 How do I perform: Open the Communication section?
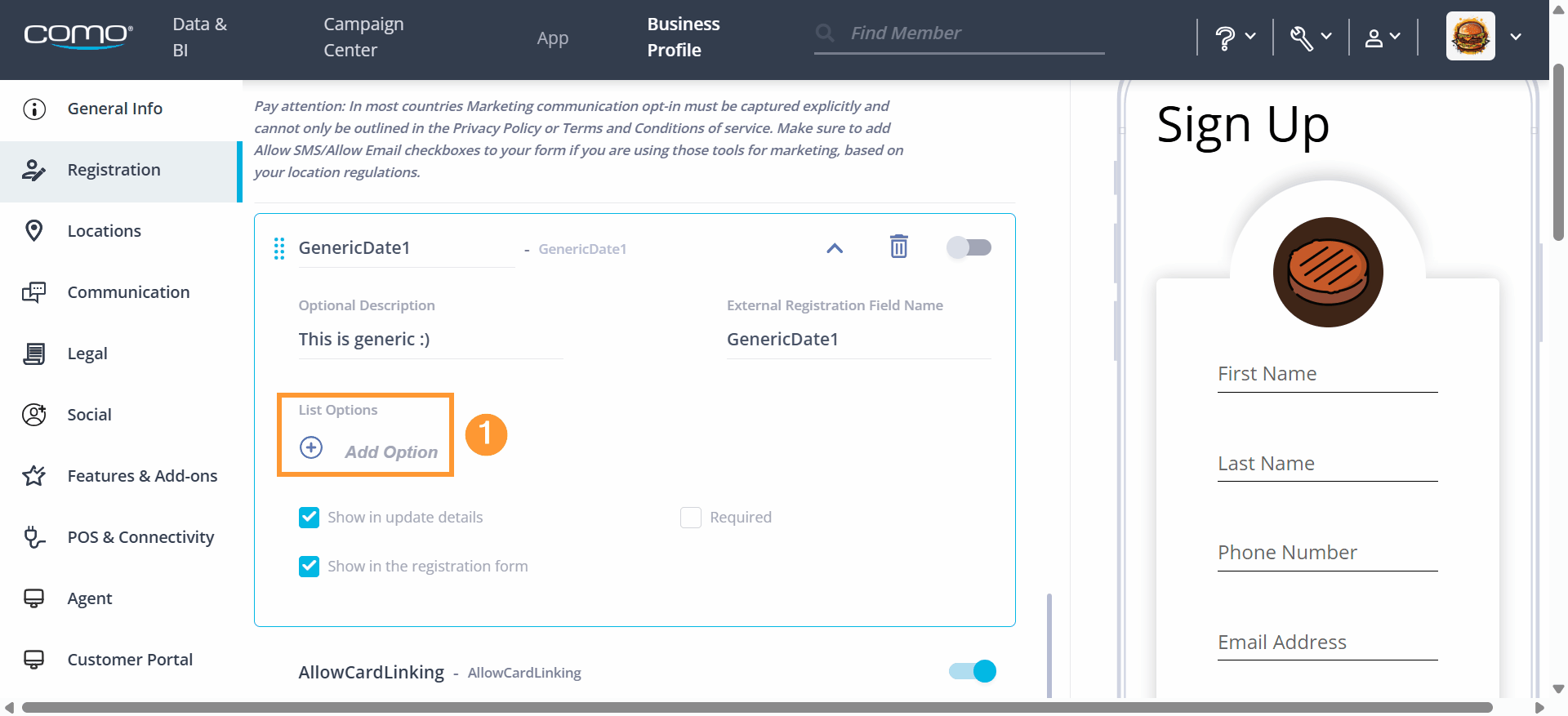(121, 292)
